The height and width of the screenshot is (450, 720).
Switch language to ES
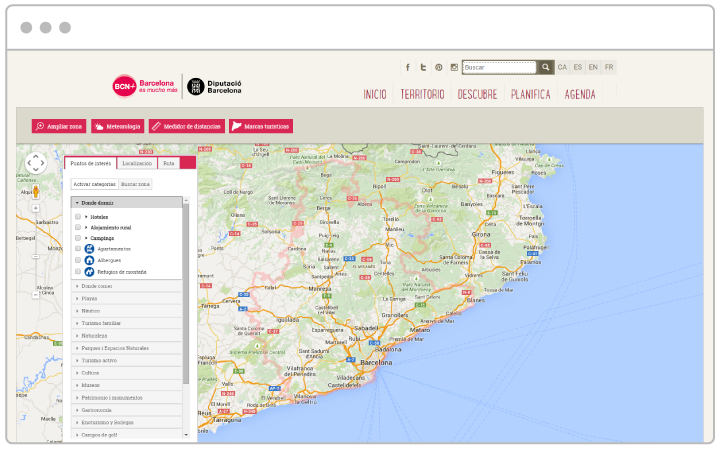click(578, 68)
